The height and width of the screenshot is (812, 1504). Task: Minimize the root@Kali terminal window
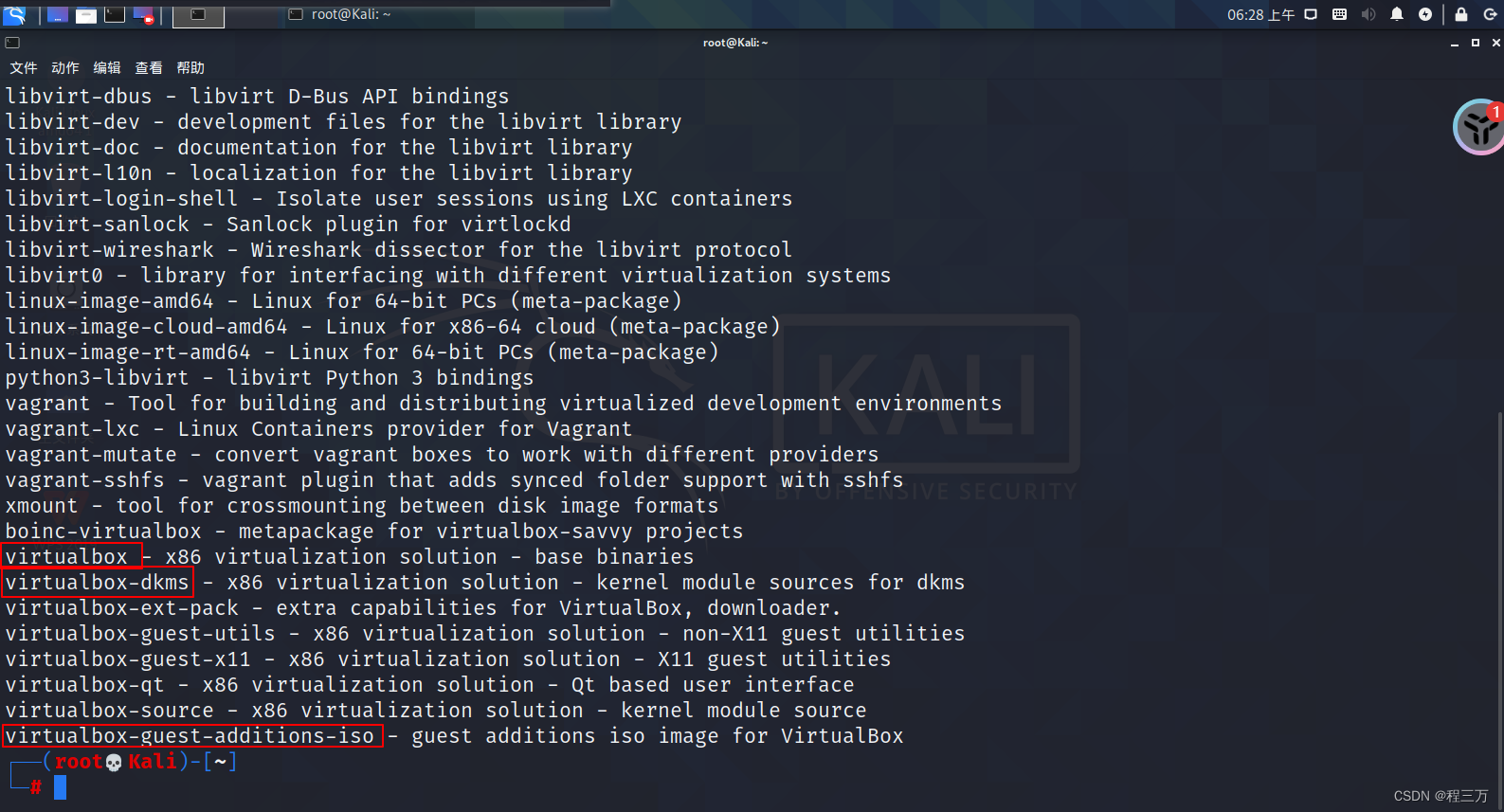coord(1455,43)
